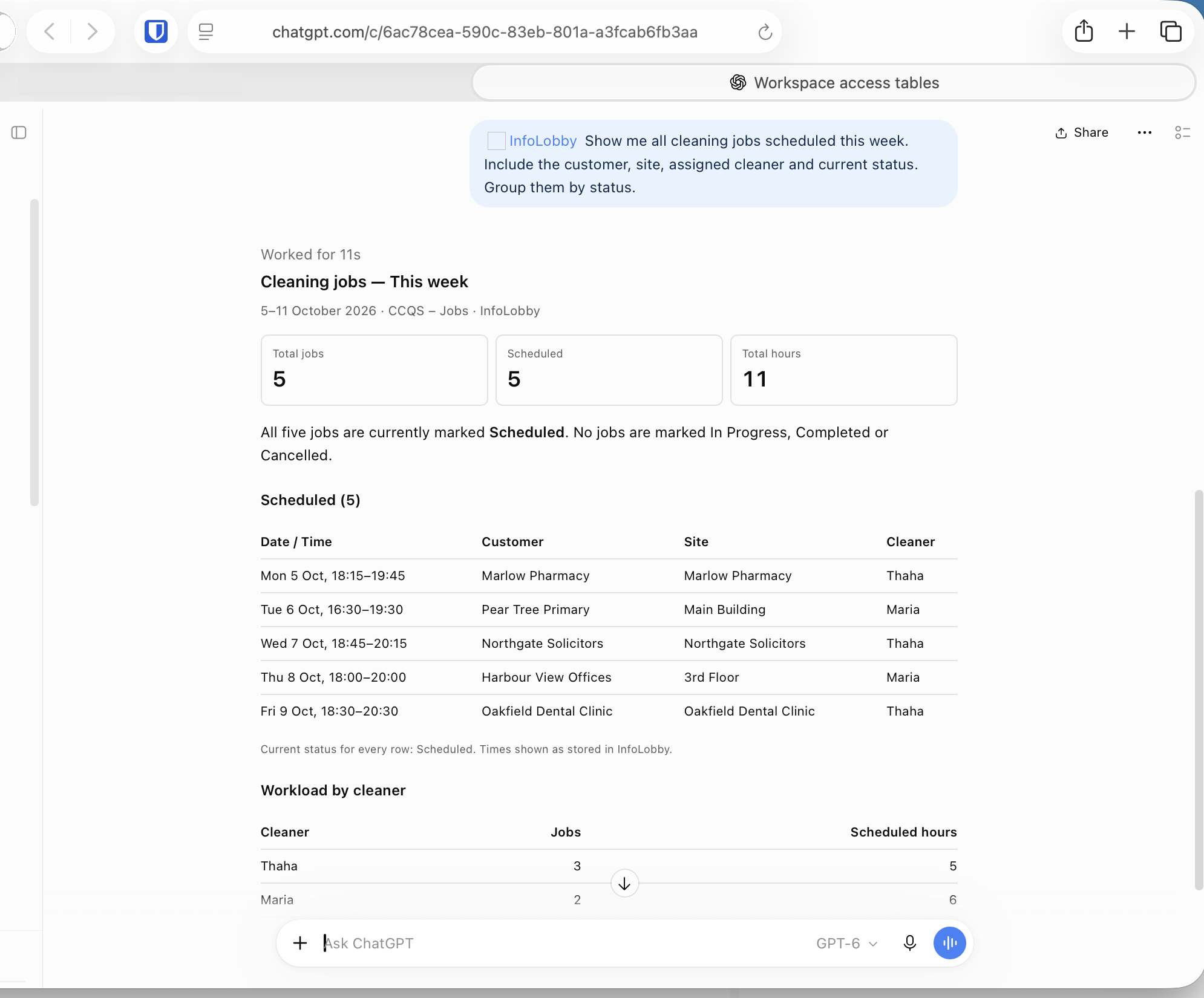Click the 'Scheduled hours' column header
The height and width of the screenshot is (998, 1204).
pos(903,832)
